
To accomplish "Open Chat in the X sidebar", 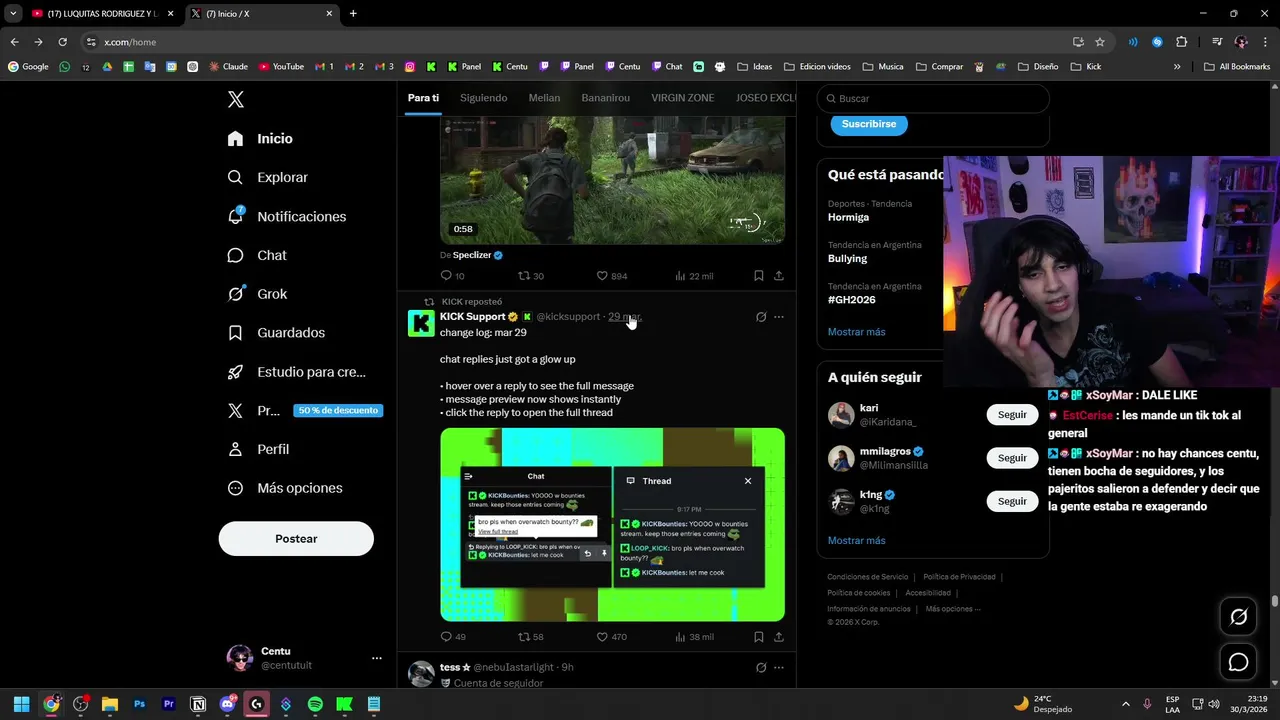I will point(257,255).
